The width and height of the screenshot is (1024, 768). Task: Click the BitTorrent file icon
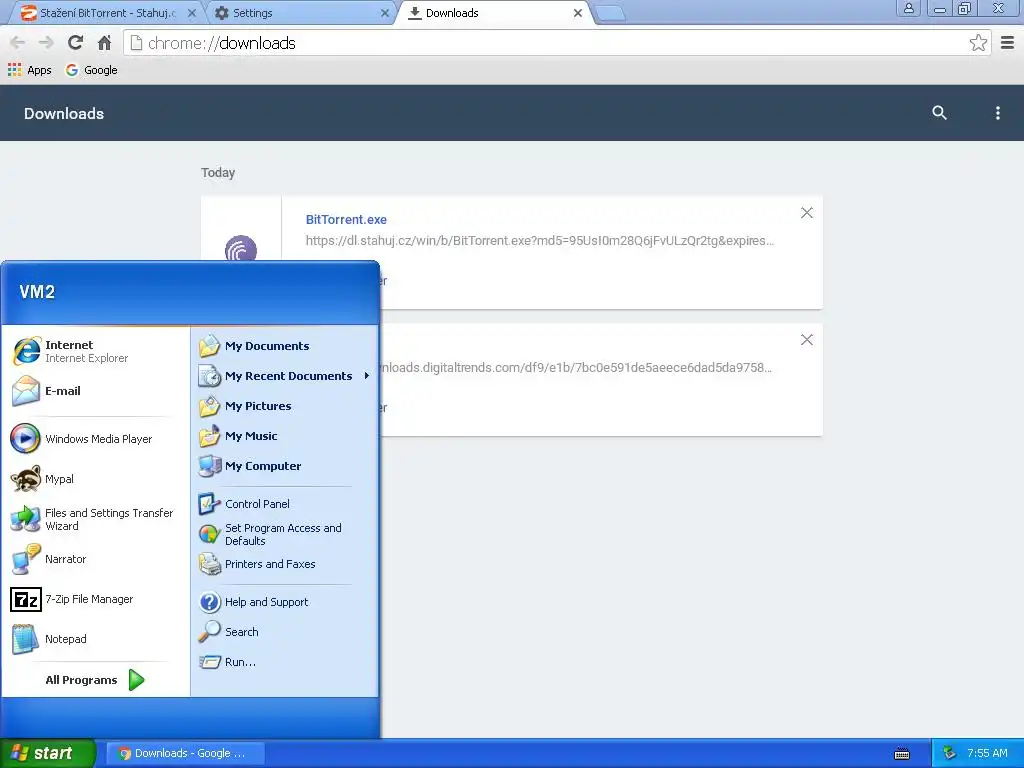[241, 248]
